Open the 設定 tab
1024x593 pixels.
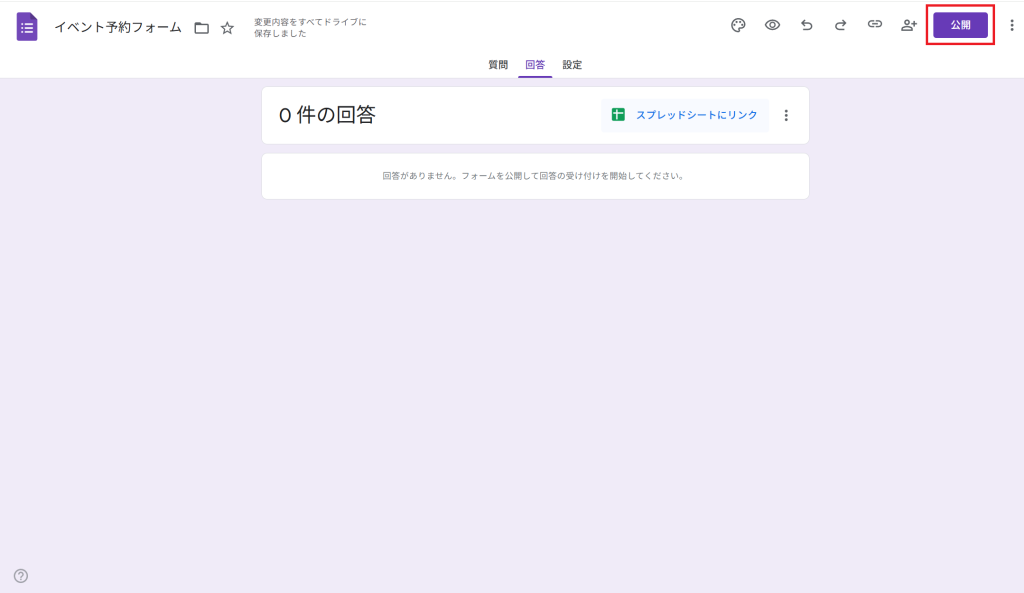(x=572, y=65)
